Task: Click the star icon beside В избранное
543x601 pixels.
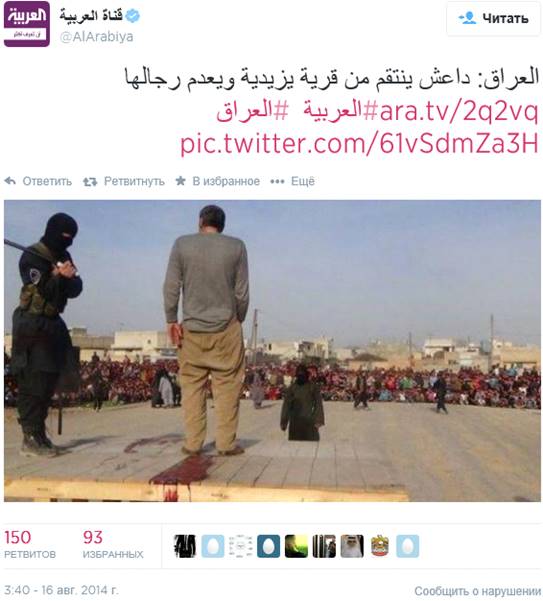Action: [x=180, y=181]
